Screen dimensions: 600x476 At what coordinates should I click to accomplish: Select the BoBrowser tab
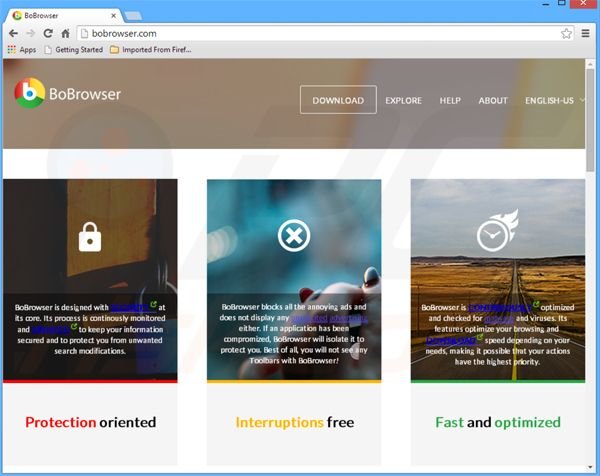(x=63, y=16)
